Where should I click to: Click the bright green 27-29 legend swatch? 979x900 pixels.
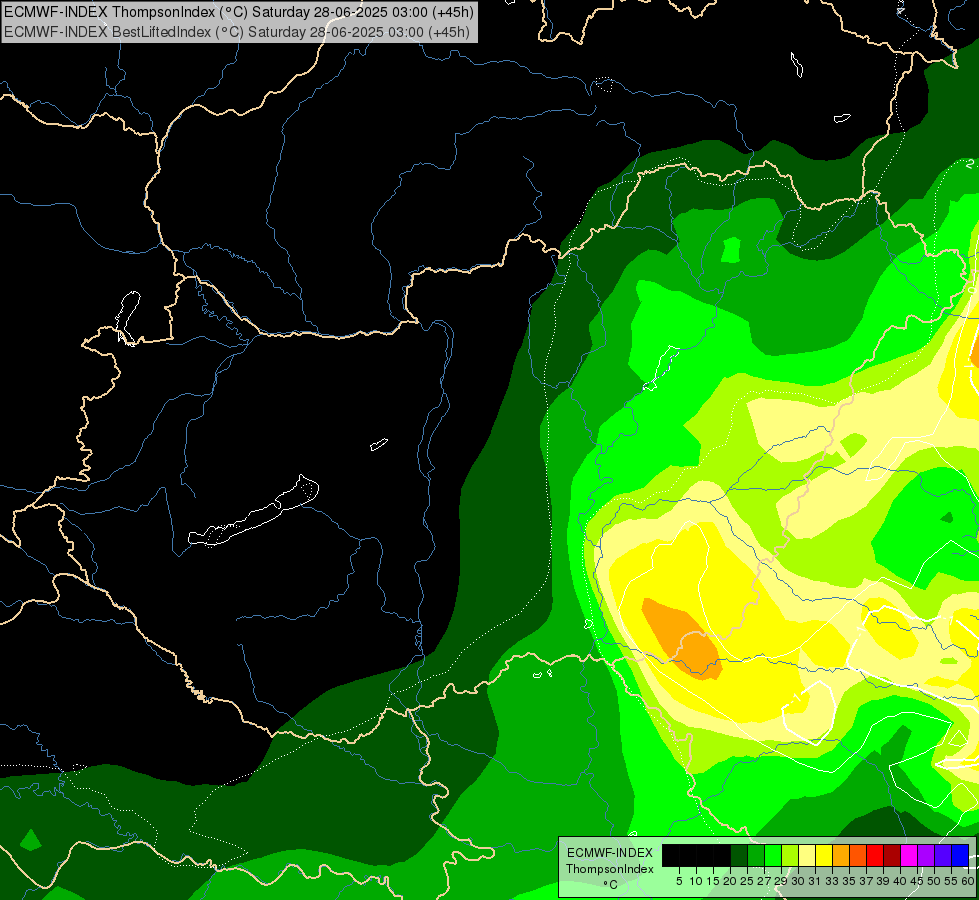(773, 856)
